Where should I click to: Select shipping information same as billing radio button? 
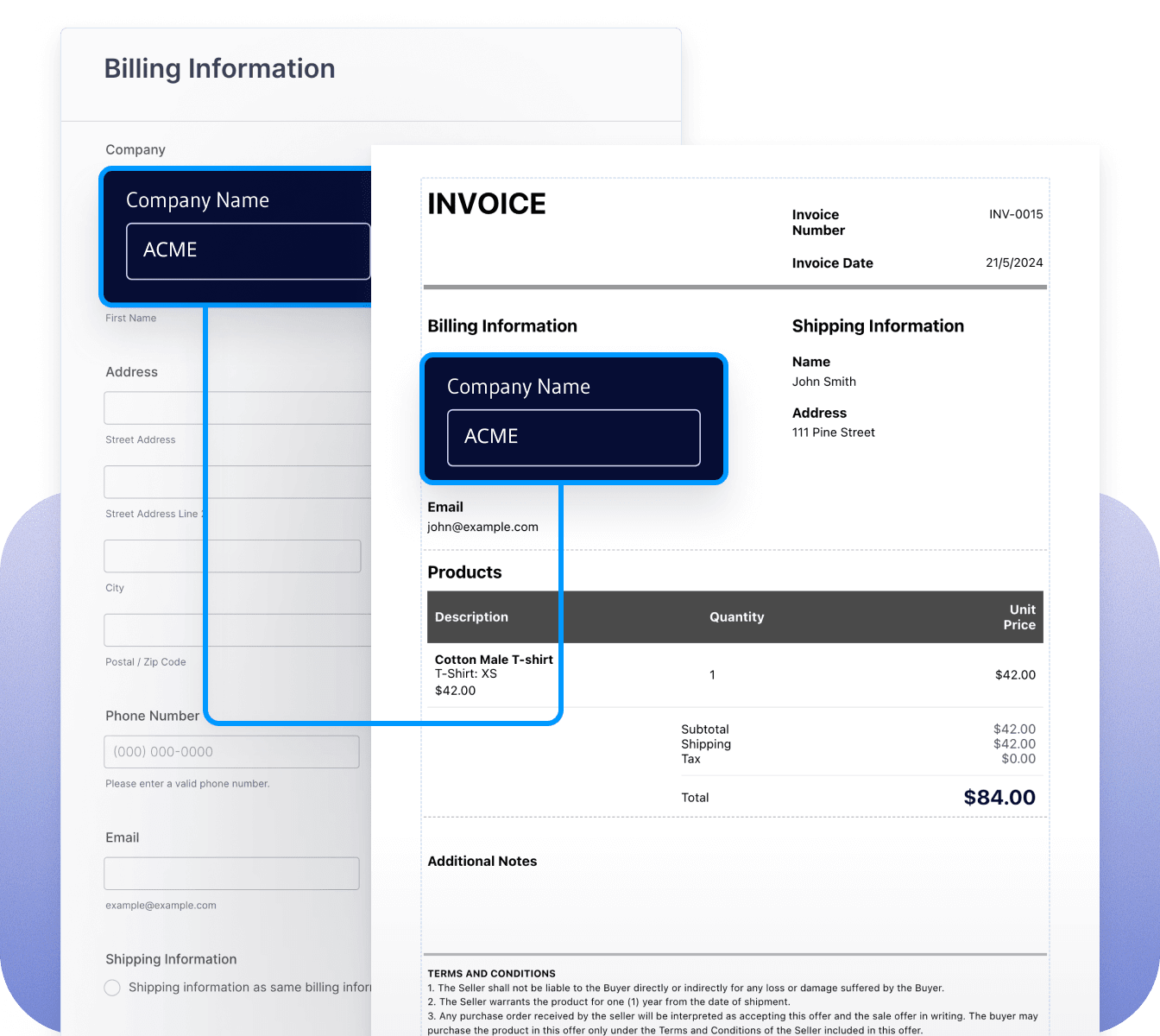click(x=112, y=987)
